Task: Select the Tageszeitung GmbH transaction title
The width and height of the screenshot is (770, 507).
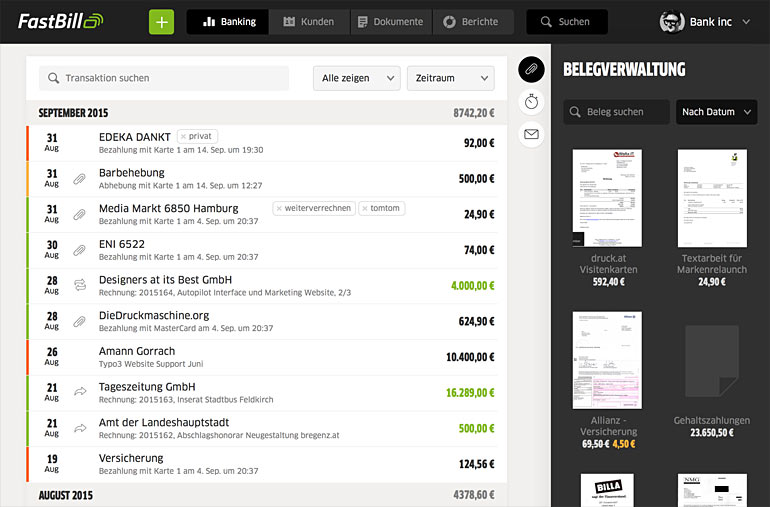Action: pos(147,387)
